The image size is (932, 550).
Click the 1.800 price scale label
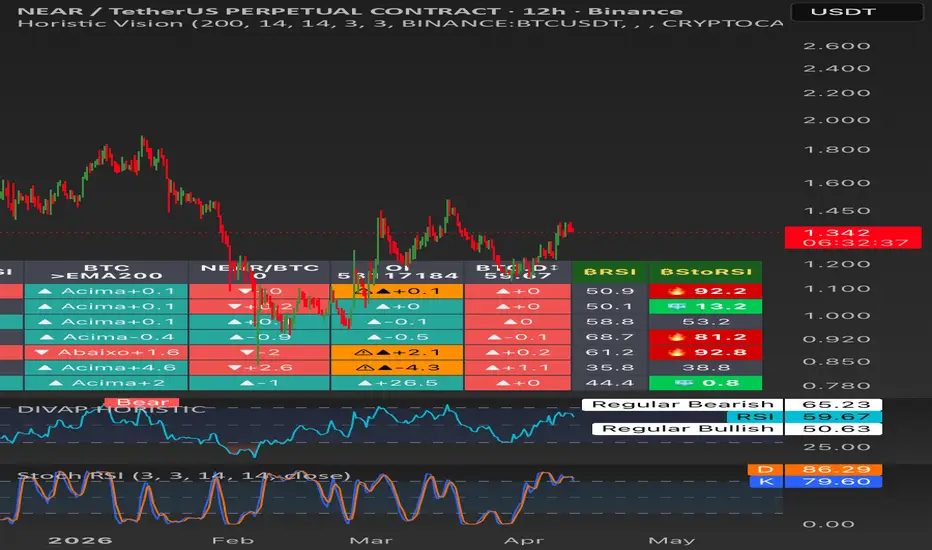coord(837,150)
